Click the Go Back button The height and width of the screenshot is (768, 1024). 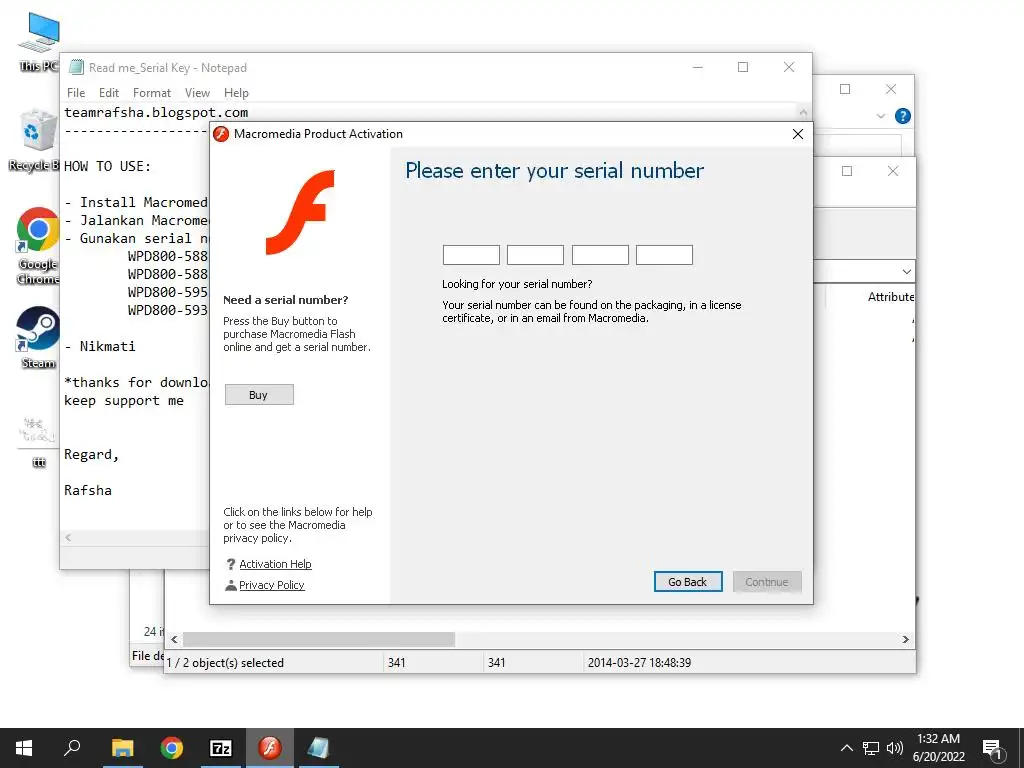pos(688,581)
